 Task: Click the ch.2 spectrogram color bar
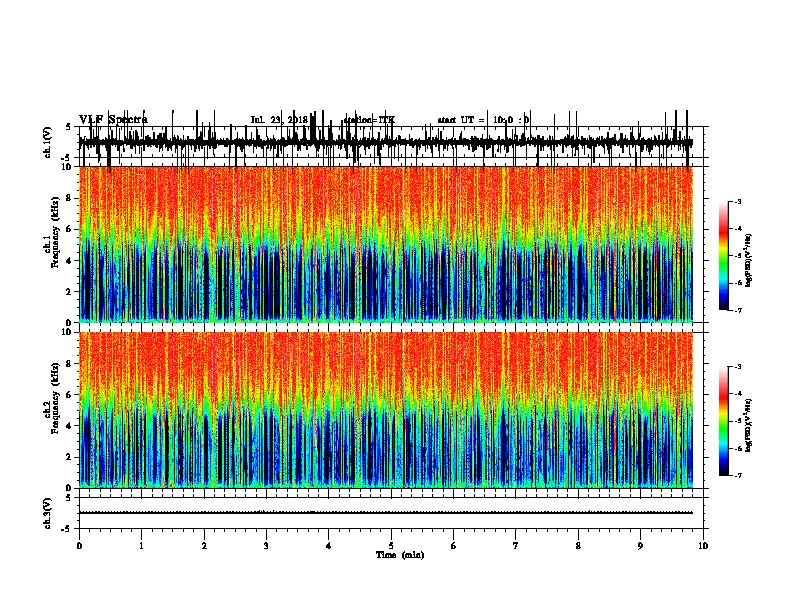(x=723, y=421)
